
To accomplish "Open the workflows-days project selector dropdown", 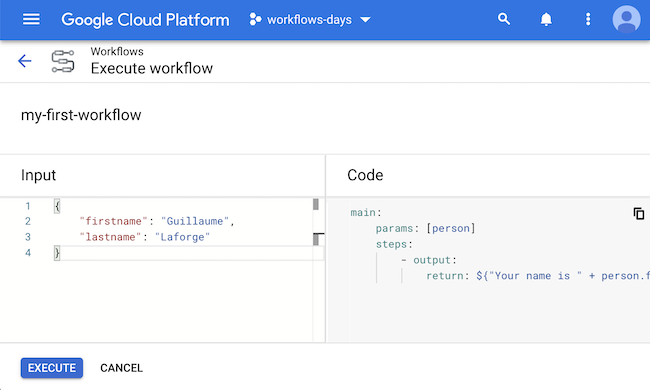I will pos(310,19).
